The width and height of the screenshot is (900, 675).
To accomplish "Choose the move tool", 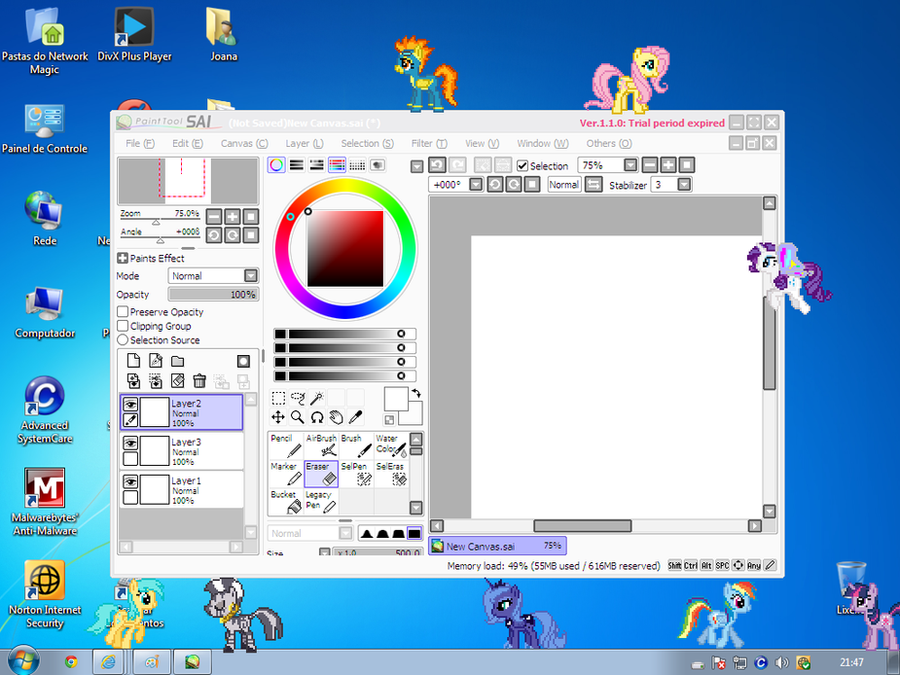I will pyautogui.click(x=278, y=417).
